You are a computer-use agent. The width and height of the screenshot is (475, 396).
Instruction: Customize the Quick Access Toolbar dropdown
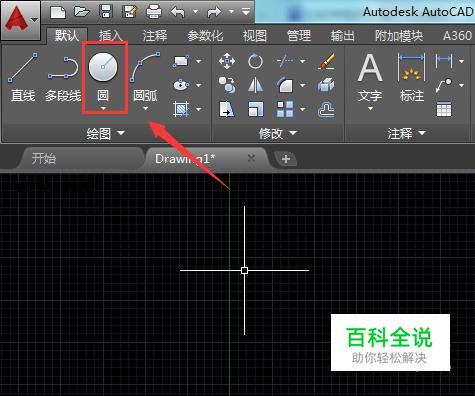coord(246,12)
